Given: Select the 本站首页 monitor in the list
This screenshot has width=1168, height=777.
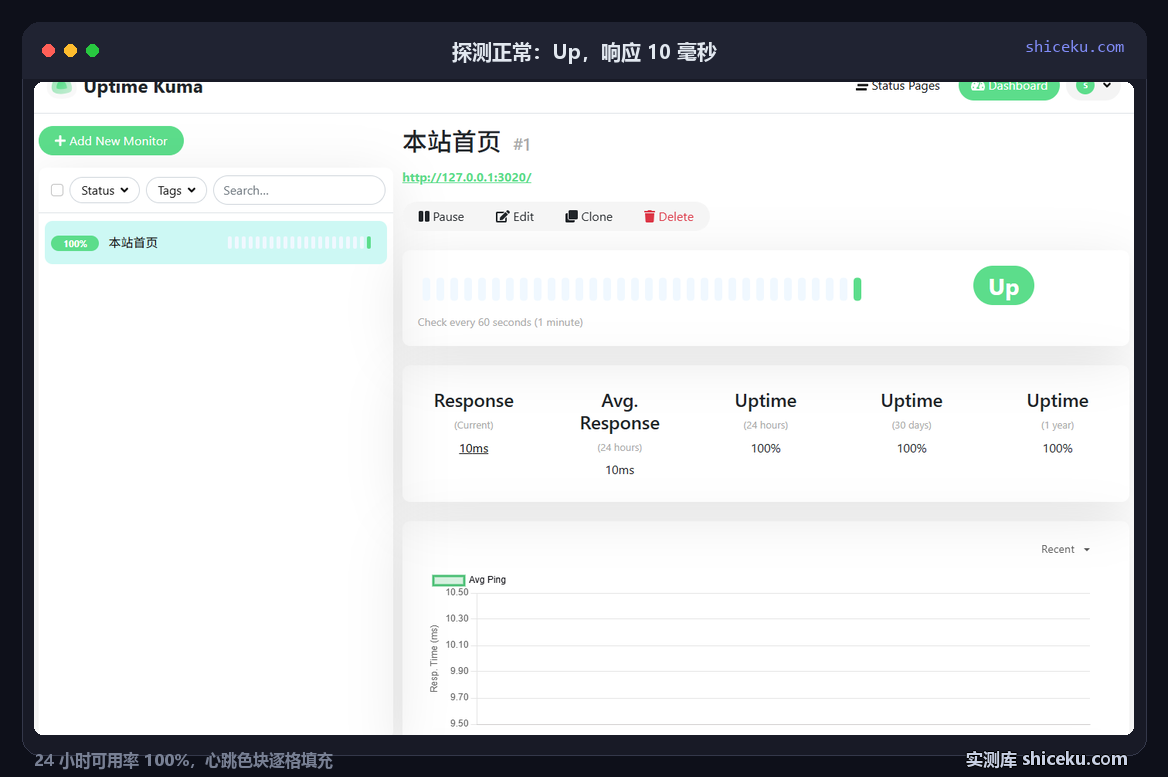Looking at the screenshot, I should pyautogui.click(x=215, y=242).
